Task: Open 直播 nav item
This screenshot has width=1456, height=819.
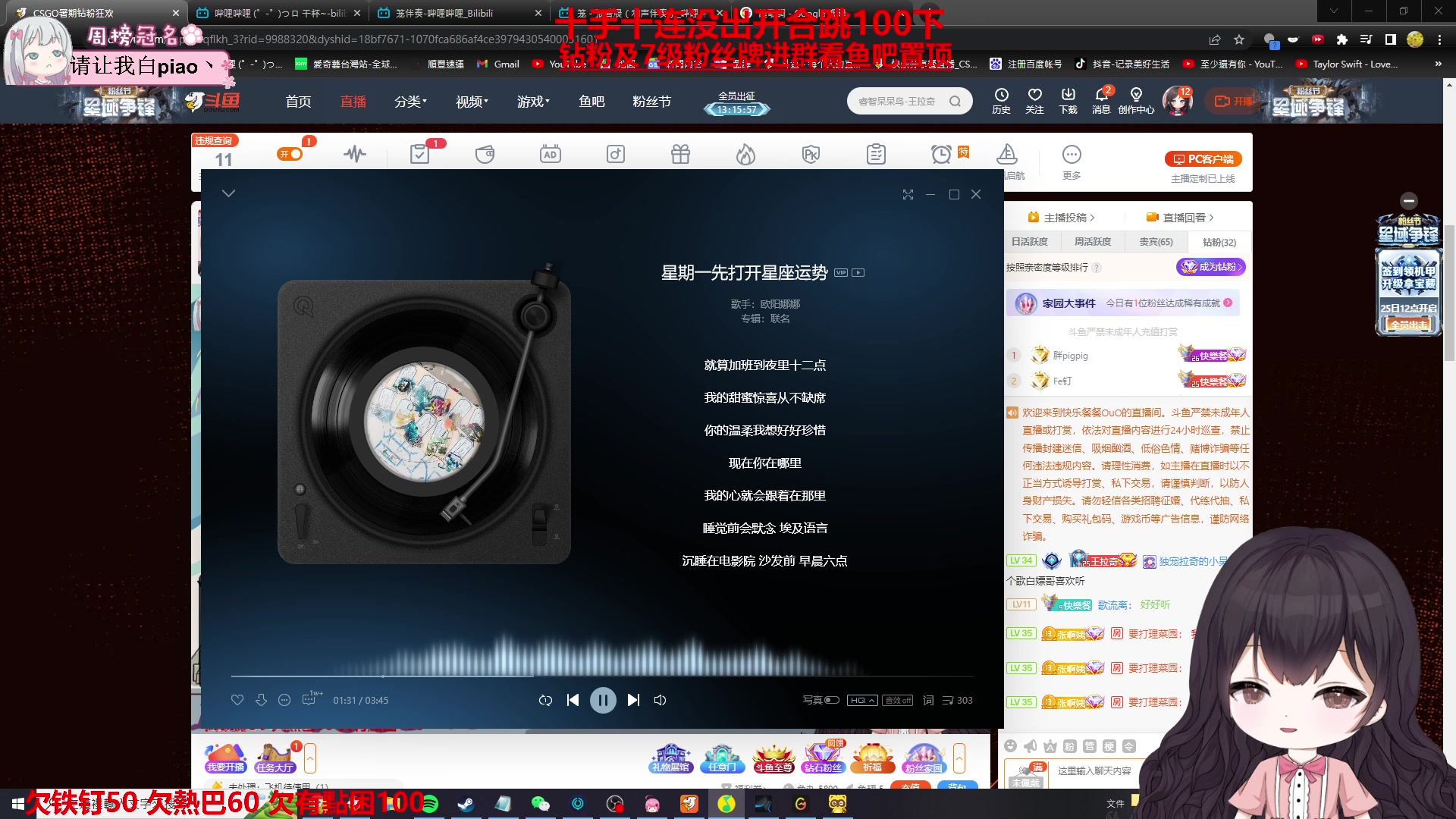Action: (353, 102)
